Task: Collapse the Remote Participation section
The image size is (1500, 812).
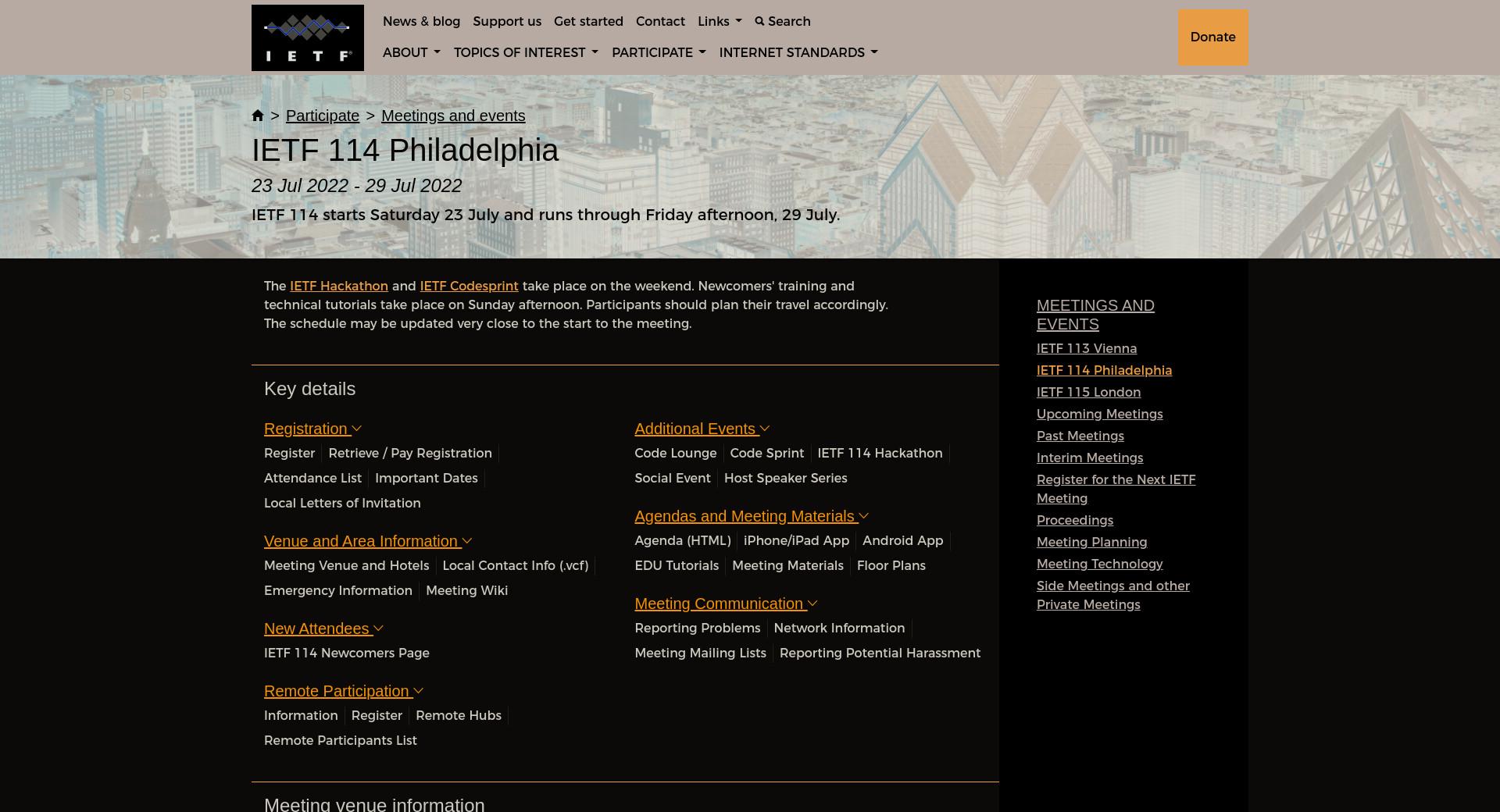Action: click(344, 691)
